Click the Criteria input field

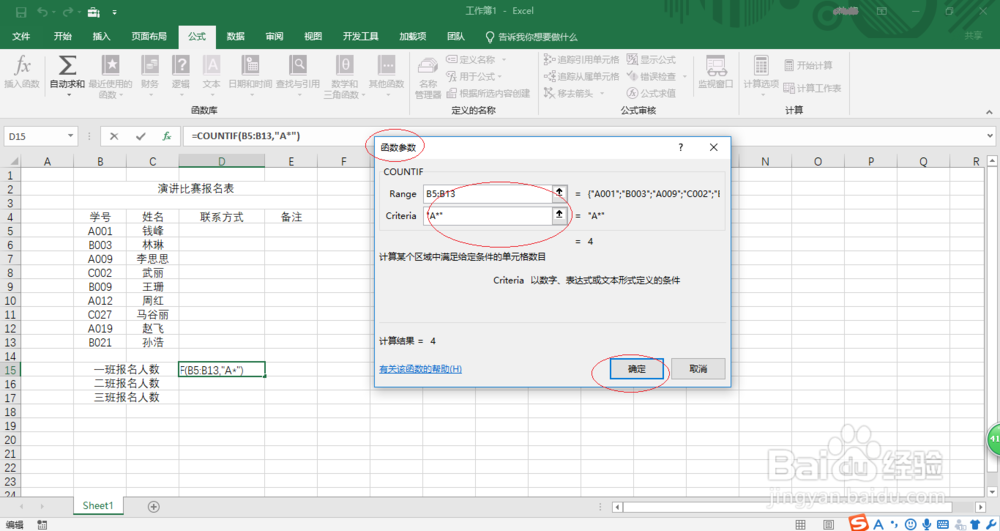point(488,215)
